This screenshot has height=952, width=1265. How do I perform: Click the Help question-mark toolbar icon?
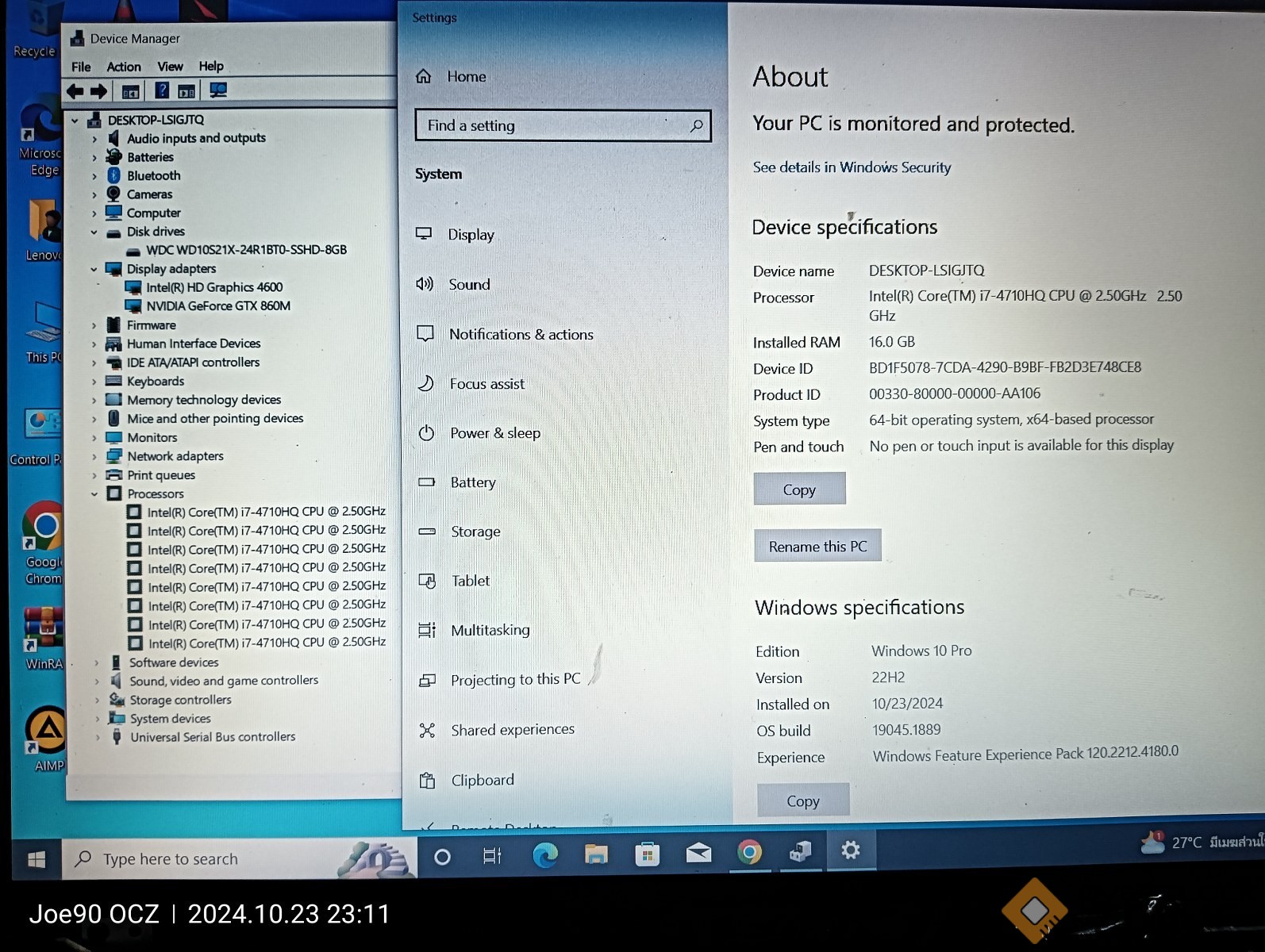click(161, 90)
